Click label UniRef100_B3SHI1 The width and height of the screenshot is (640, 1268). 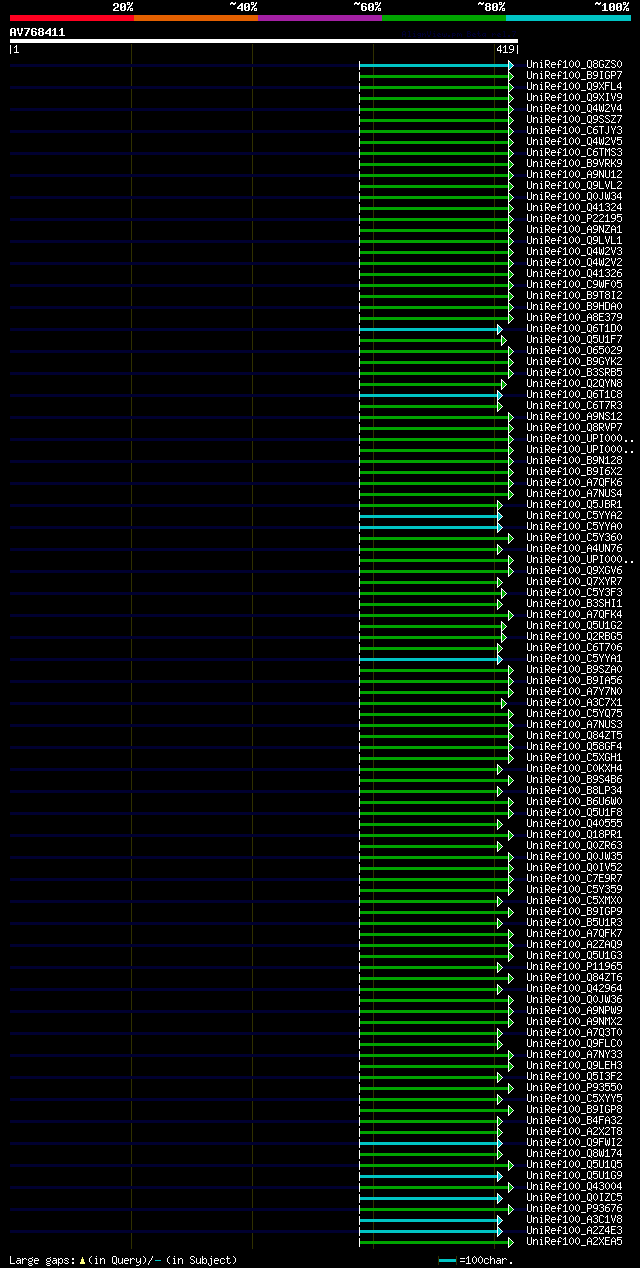pyautogui.click(x=574, y=603)
